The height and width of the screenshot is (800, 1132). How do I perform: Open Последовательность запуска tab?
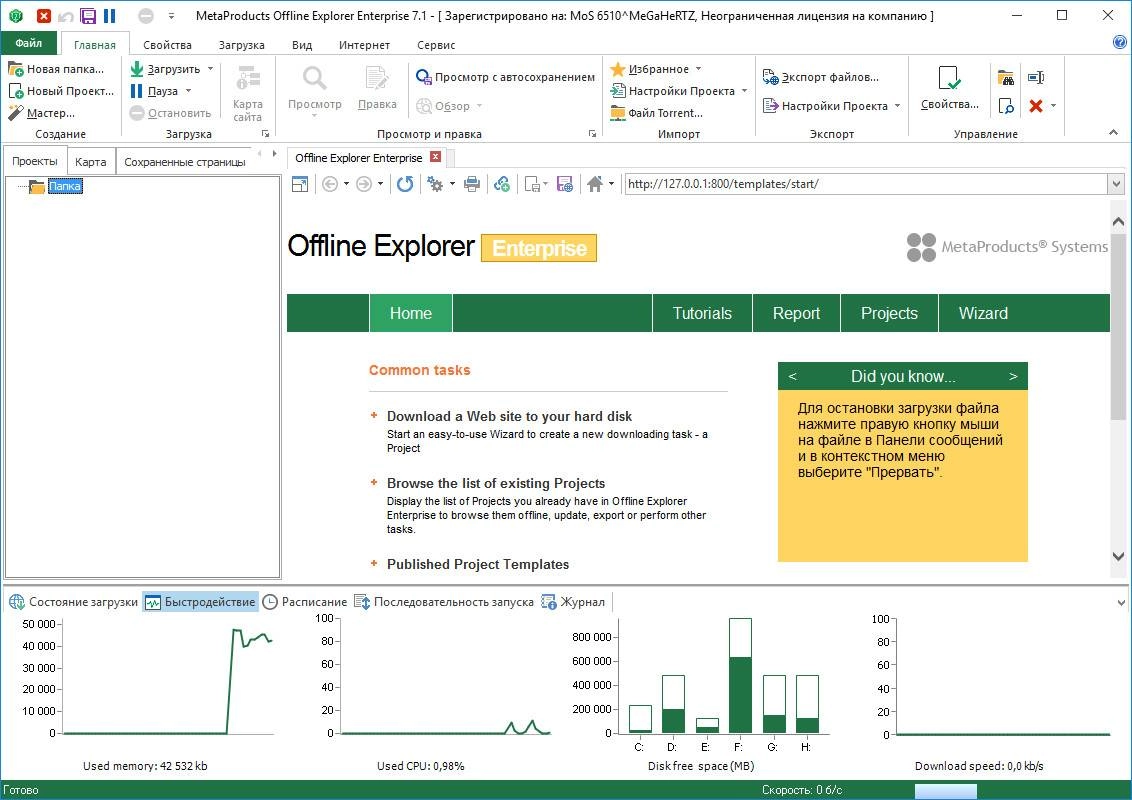click(444, 602)
